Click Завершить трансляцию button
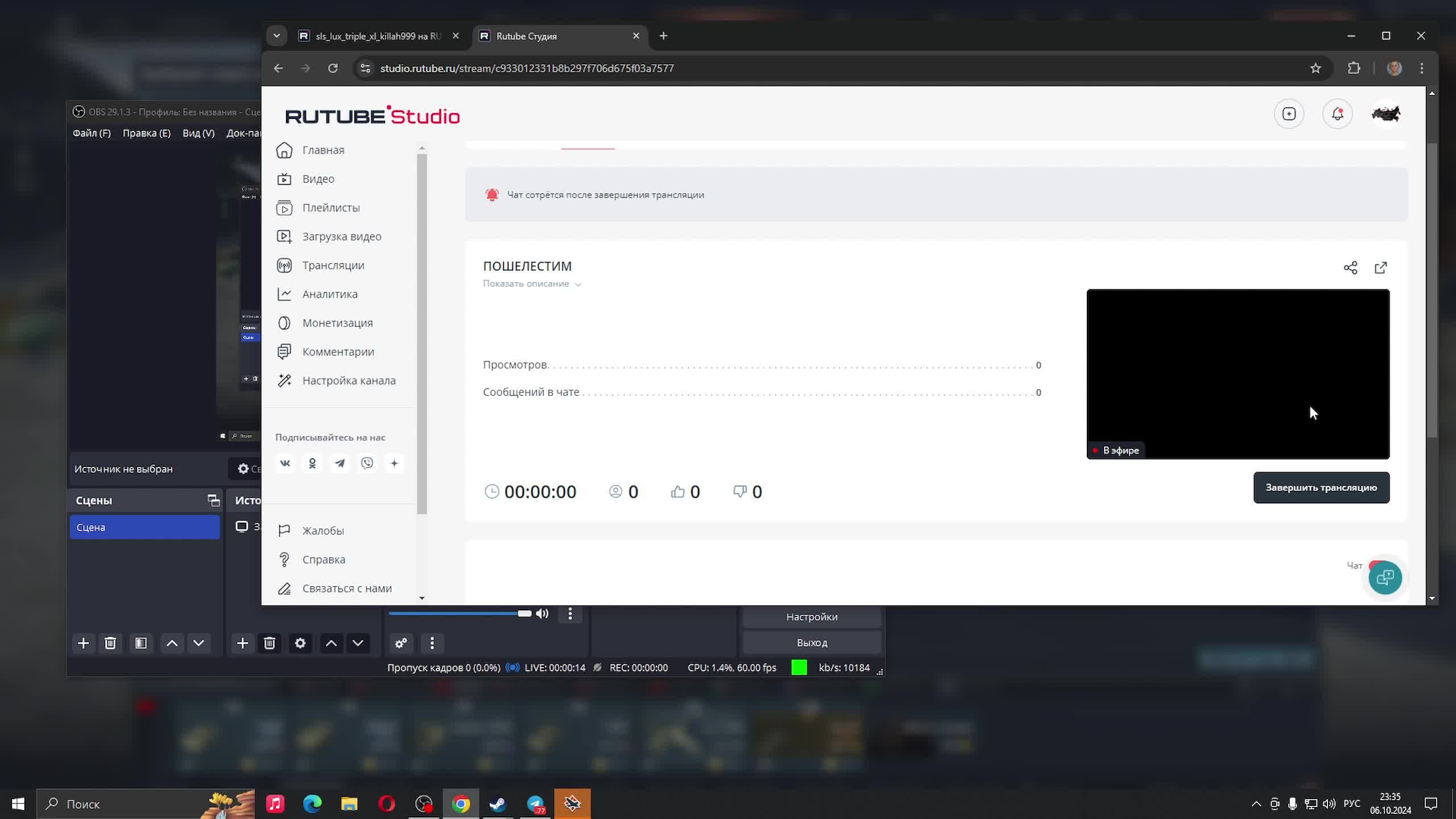 point(1321,487)
